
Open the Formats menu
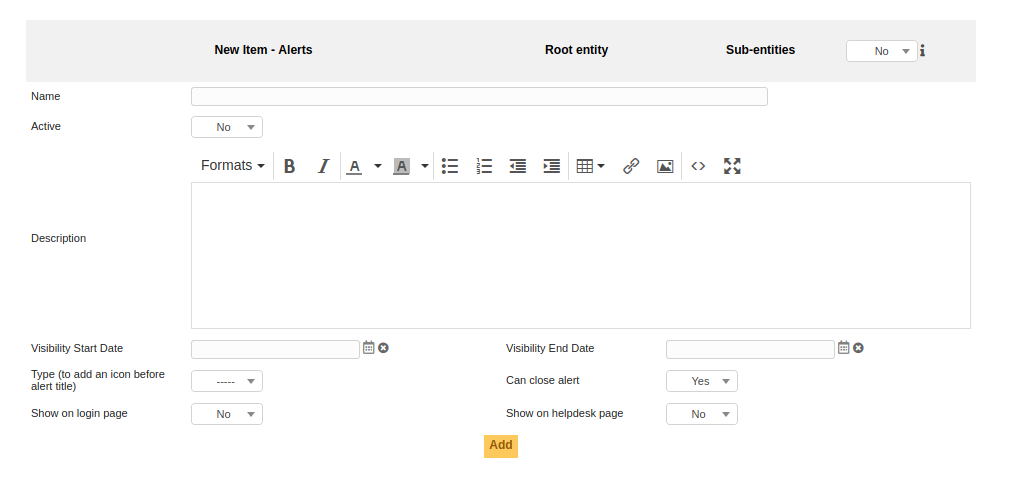(232, 166)
